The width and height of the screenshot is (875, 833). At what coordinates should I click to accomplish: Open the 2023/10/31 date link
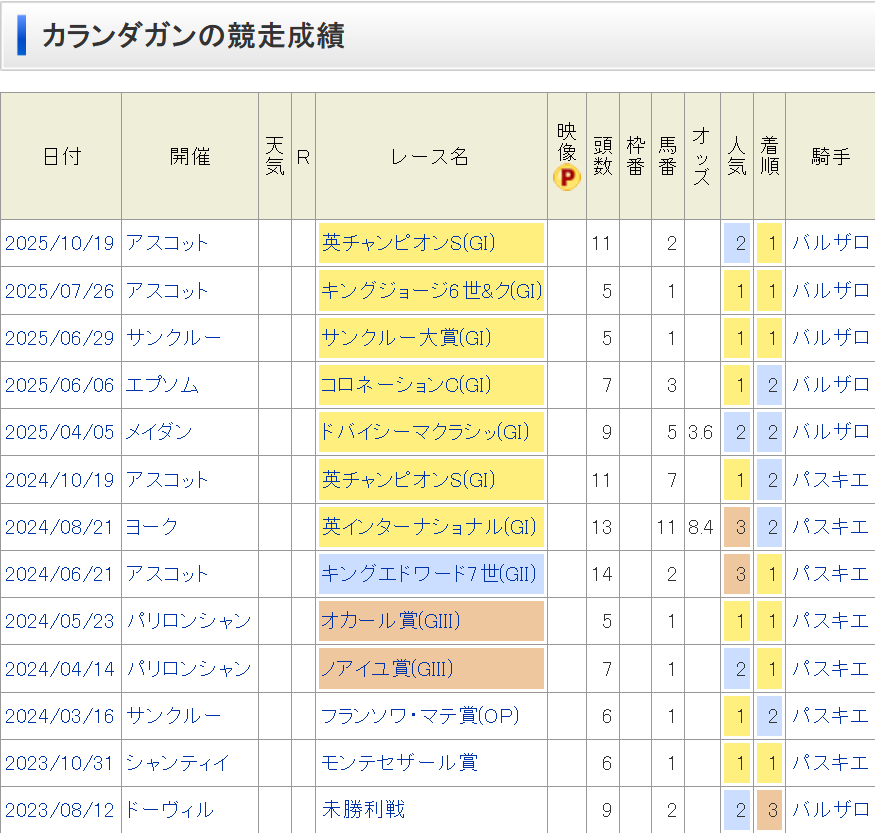point(59,763)
